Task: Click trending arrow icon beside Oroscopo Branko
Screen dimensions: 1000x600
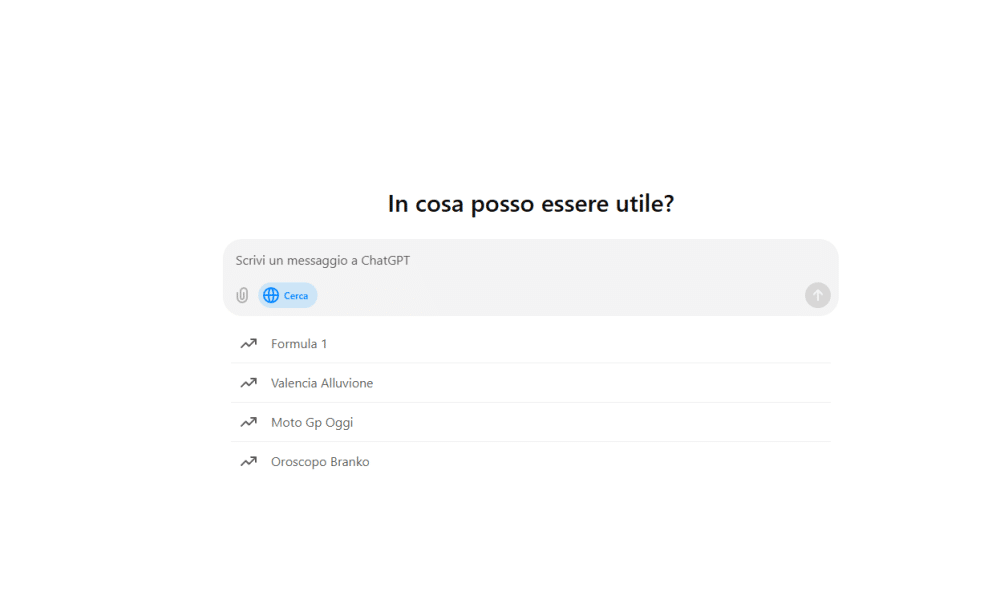Action: [x=249, y=462]
